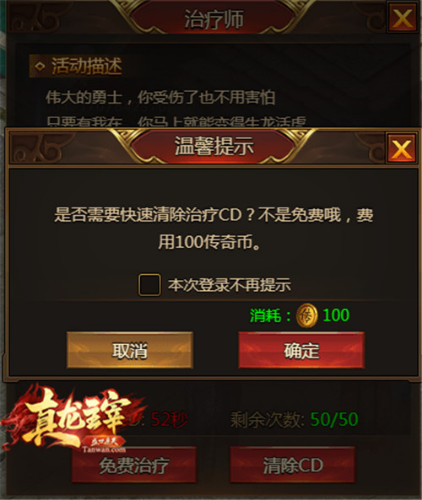The width and height of the screenshot is (422, 500).
Task: Close the 治疗师 window with its X
Action: [402, 17]
